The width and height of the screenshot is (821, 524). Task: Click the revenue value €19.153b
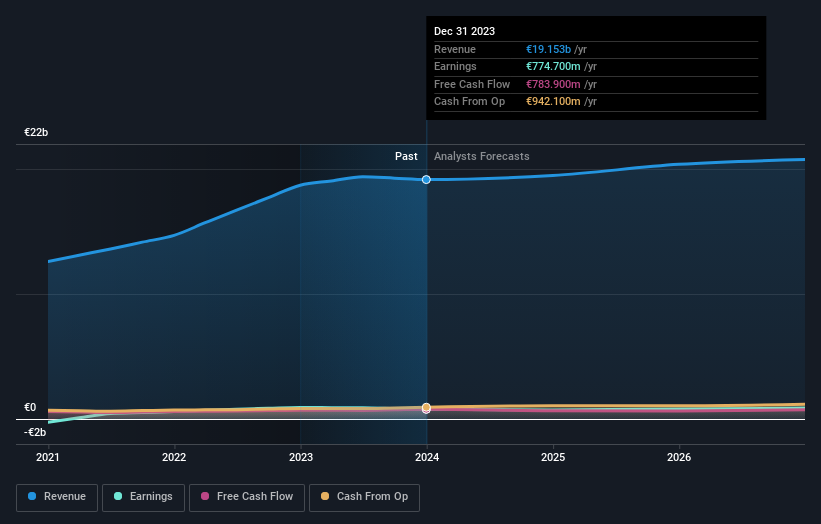548,49
